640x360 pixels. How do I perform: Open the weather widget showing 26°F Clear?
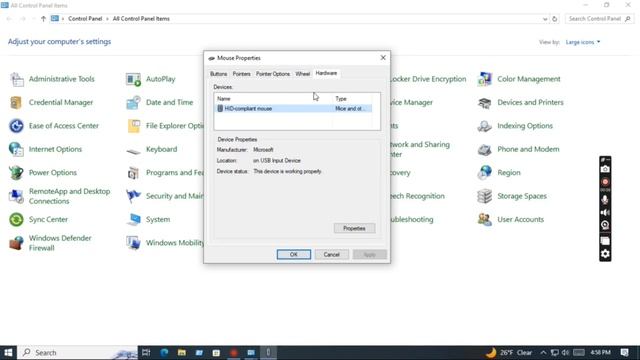(509, 353)
